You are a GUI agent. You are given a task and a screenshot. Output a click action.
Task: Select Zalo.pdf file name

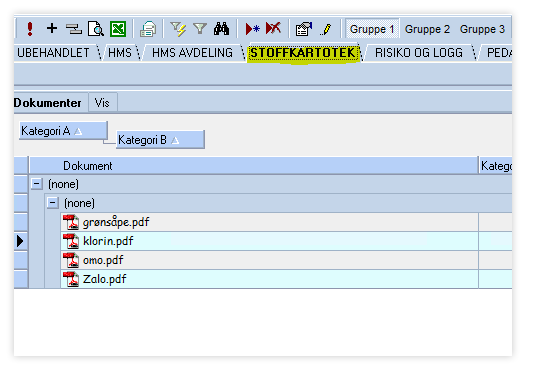(105, 279)
